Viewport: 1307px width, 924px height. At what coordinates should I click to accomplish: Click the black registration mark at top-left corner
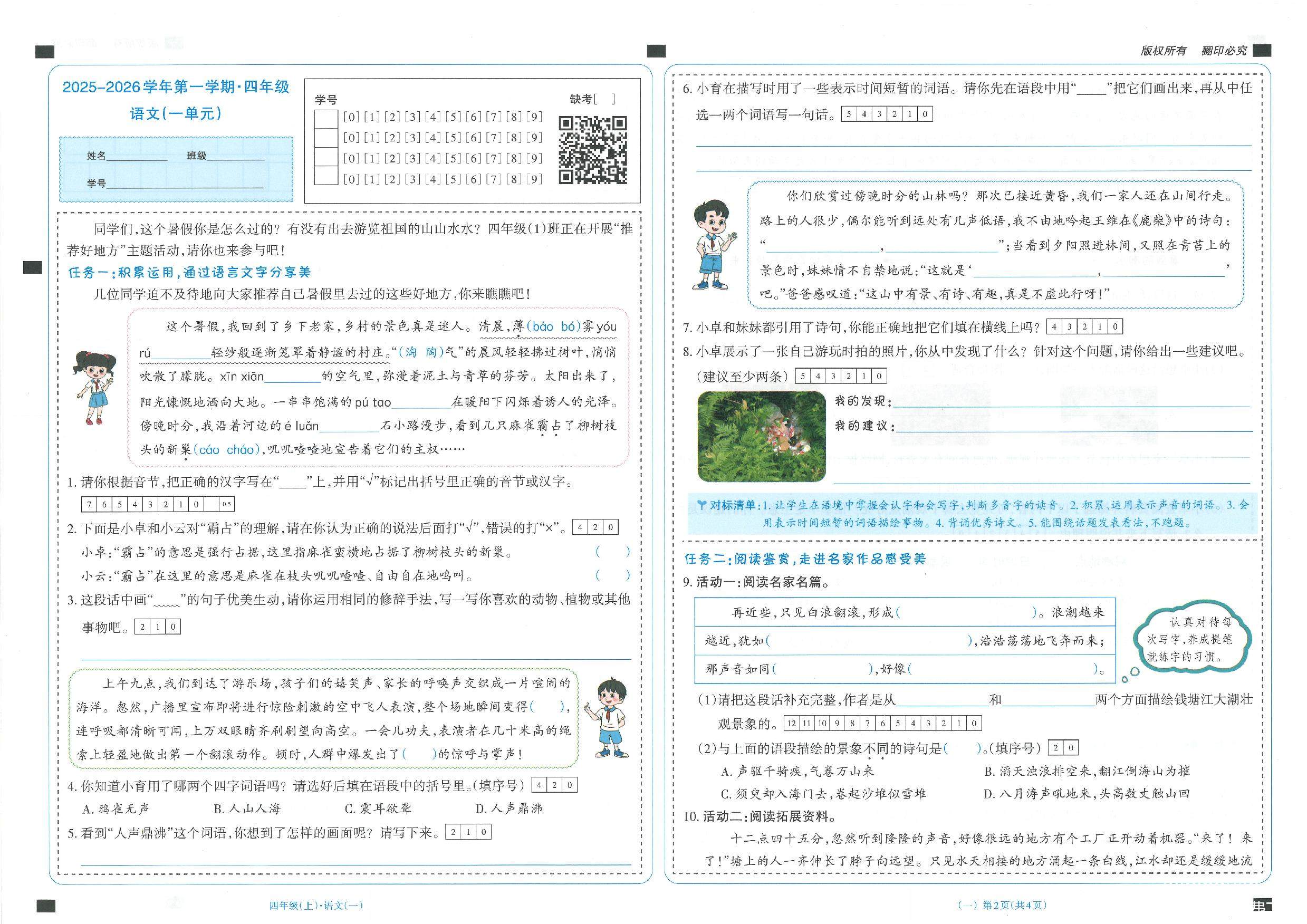44,52
